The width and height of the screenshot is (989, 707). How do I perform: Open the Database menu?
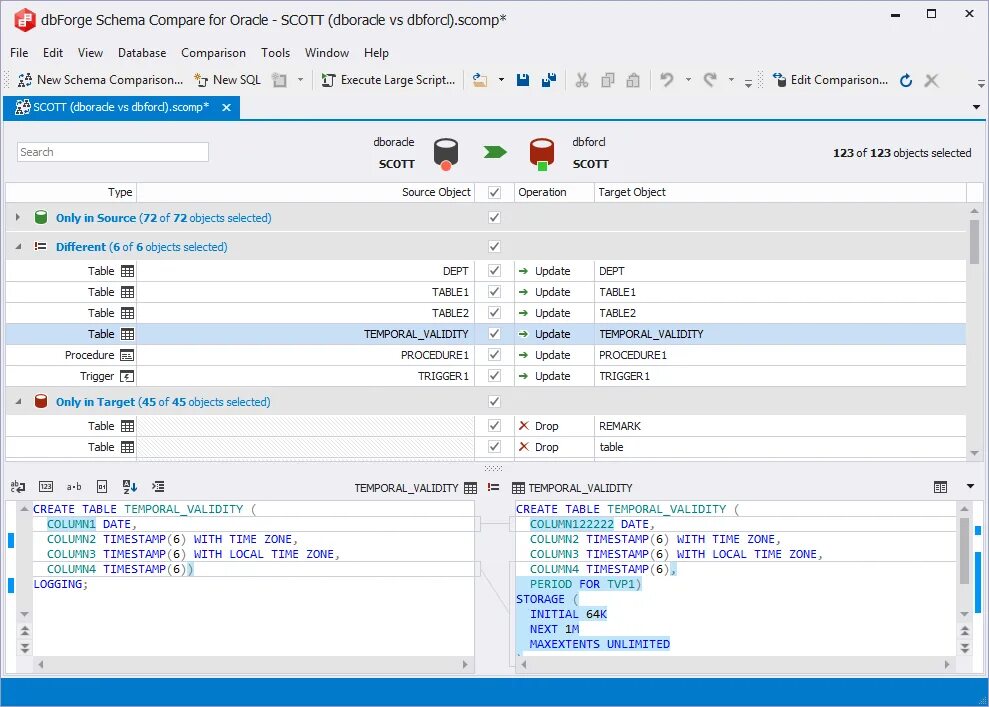click(x=142, y=53)
